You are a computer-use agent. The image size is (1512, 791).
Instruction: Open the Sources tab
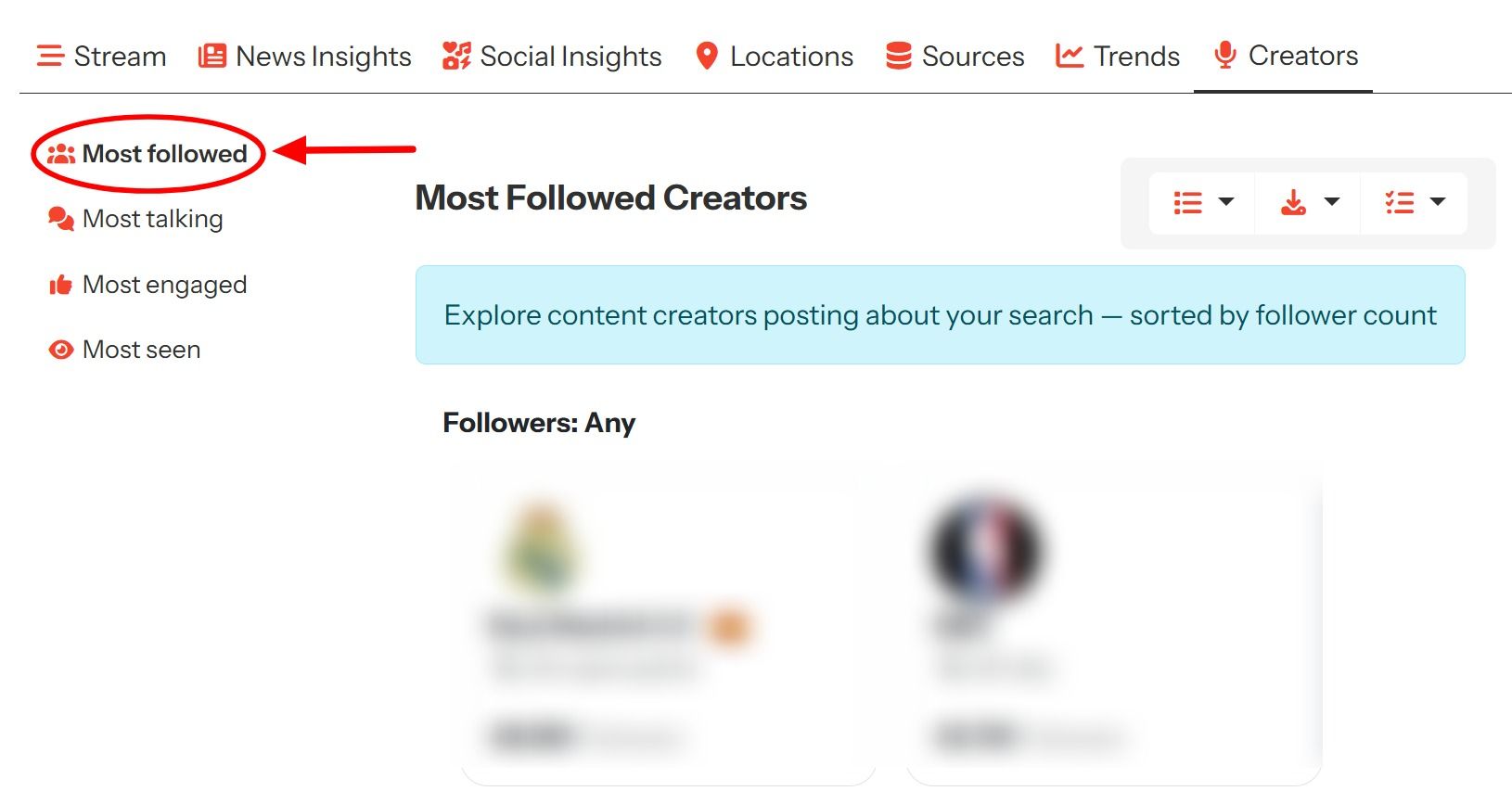[x=955, y=57]
